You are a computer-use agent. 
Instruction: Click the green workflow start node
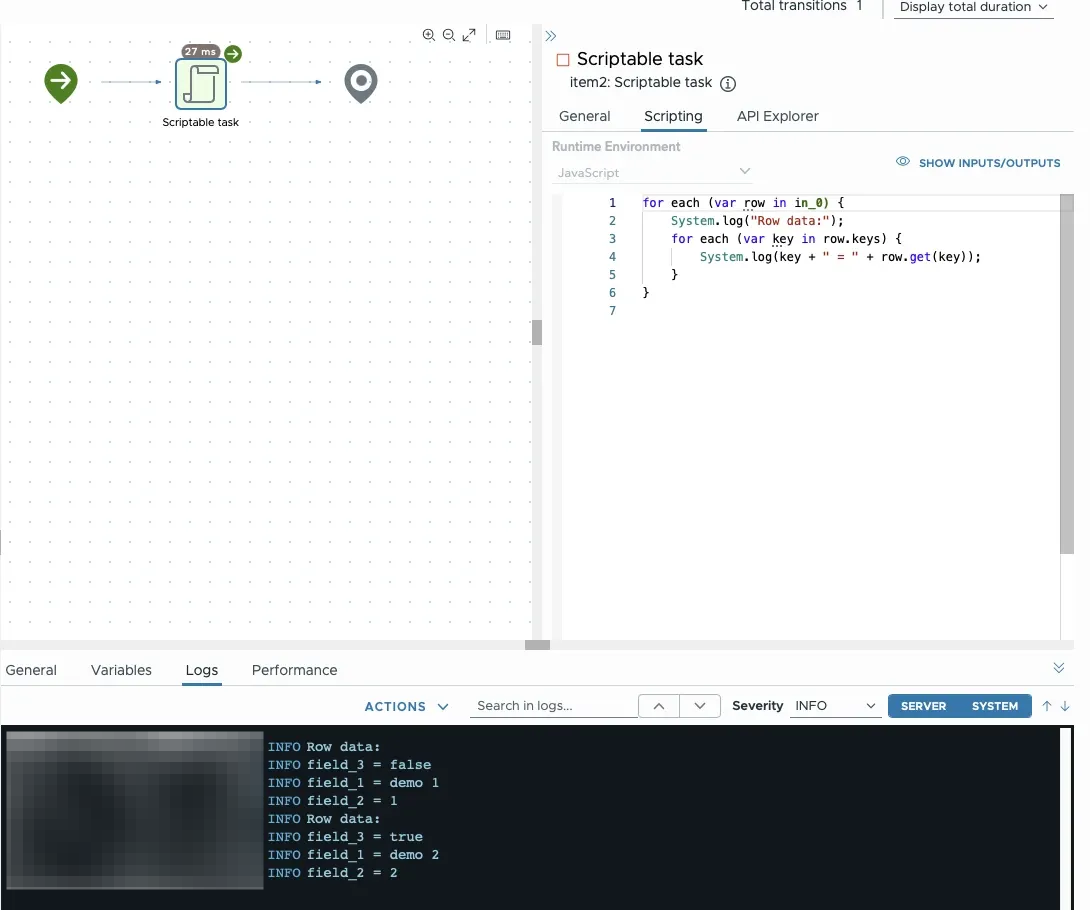[x=61, y=82]
